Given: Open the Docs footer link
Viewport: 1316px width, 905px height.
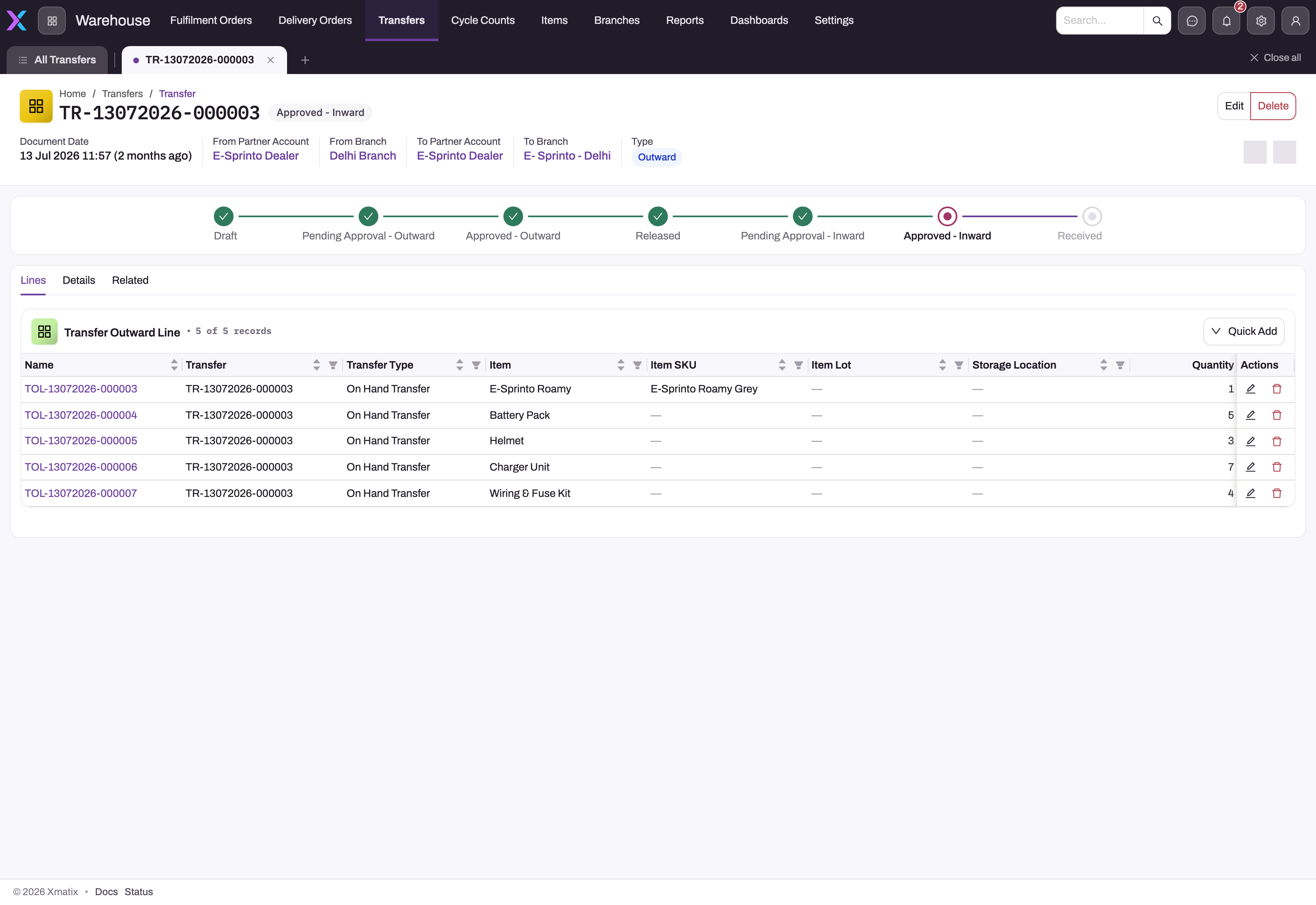Looking at the screenshot, I should coord(107,892).
